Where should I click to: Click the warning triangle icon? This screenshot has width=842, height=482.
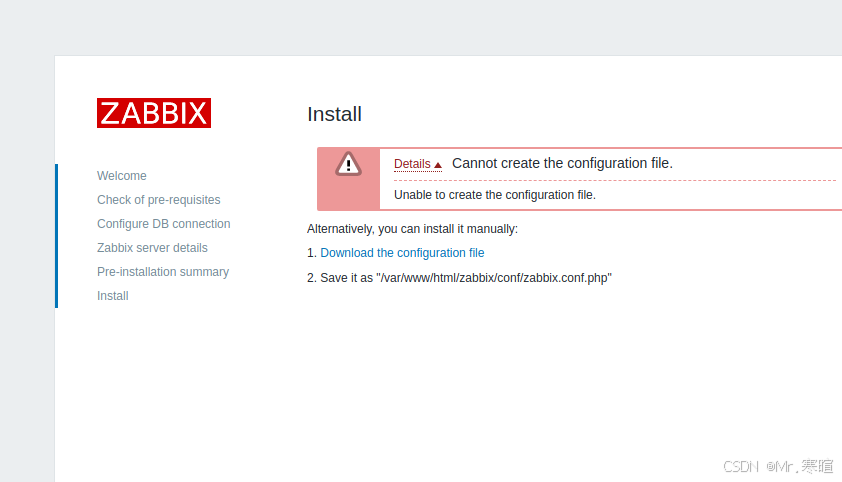[x=348, y=164]
